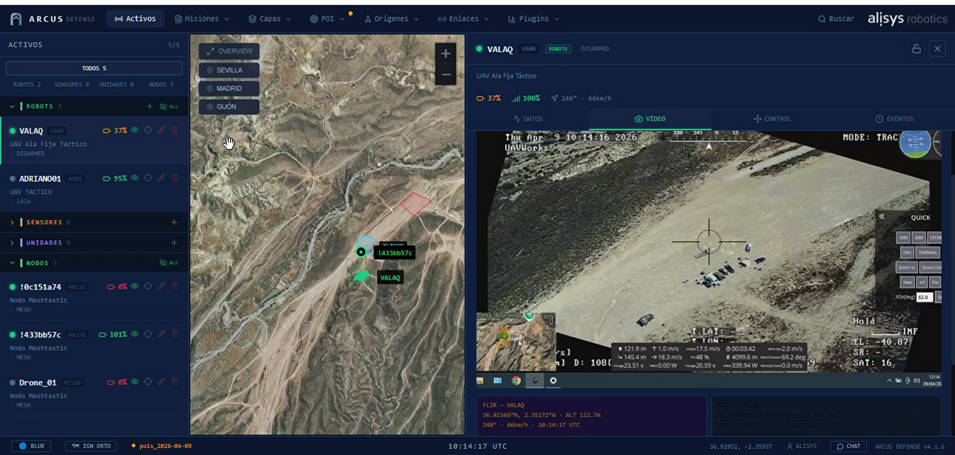Screen dimensions: 955x455
Task: Filter assets by ROBOTS 2
Action: click(x=27, y=85)
